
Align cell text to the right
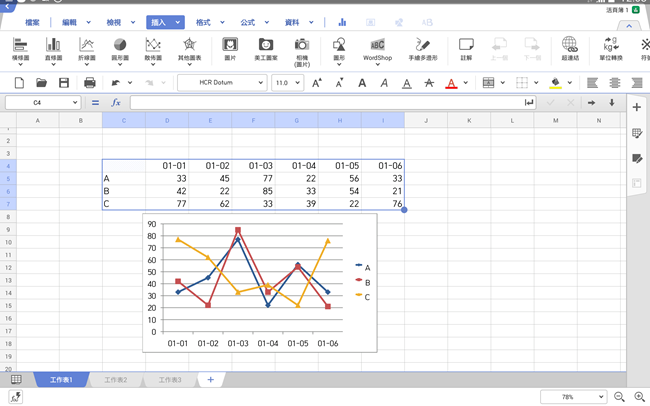[637, 83]
